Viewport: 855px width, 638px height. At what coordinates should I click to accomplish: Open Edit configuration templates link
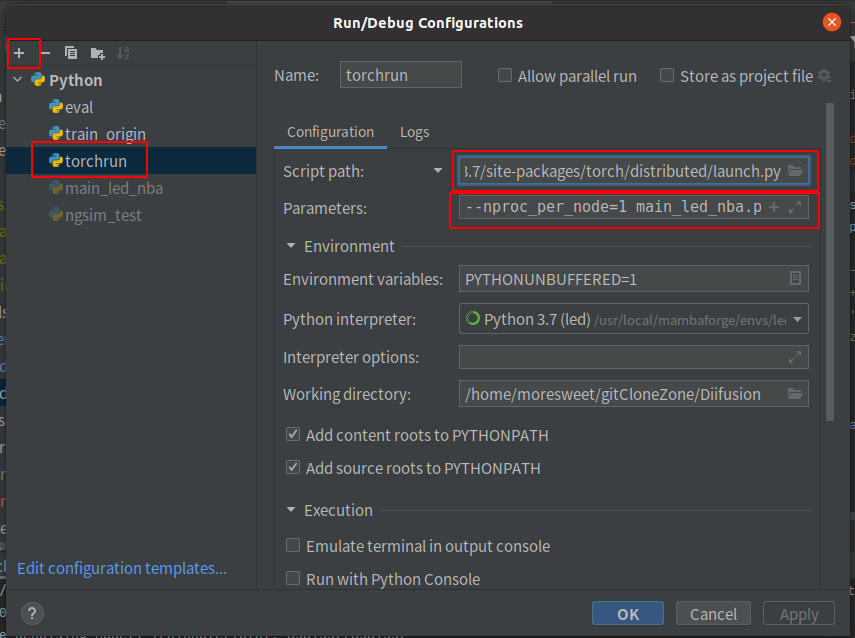point(122,568)
